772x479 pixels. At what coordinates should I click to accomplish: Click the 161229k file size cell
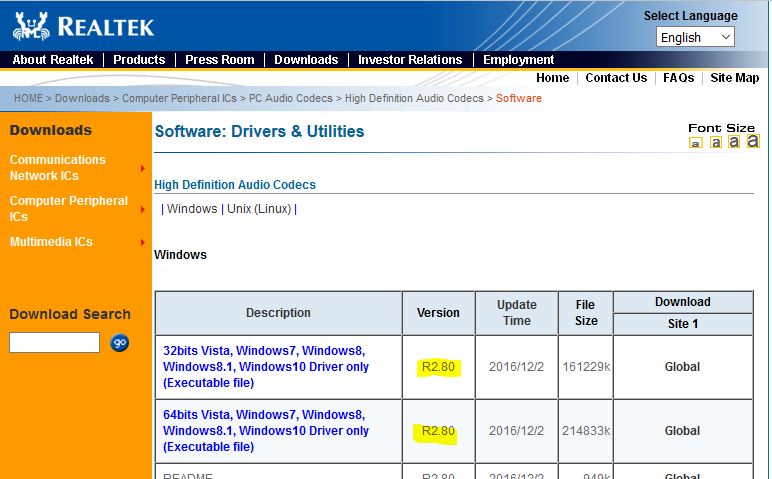[586, 367]
